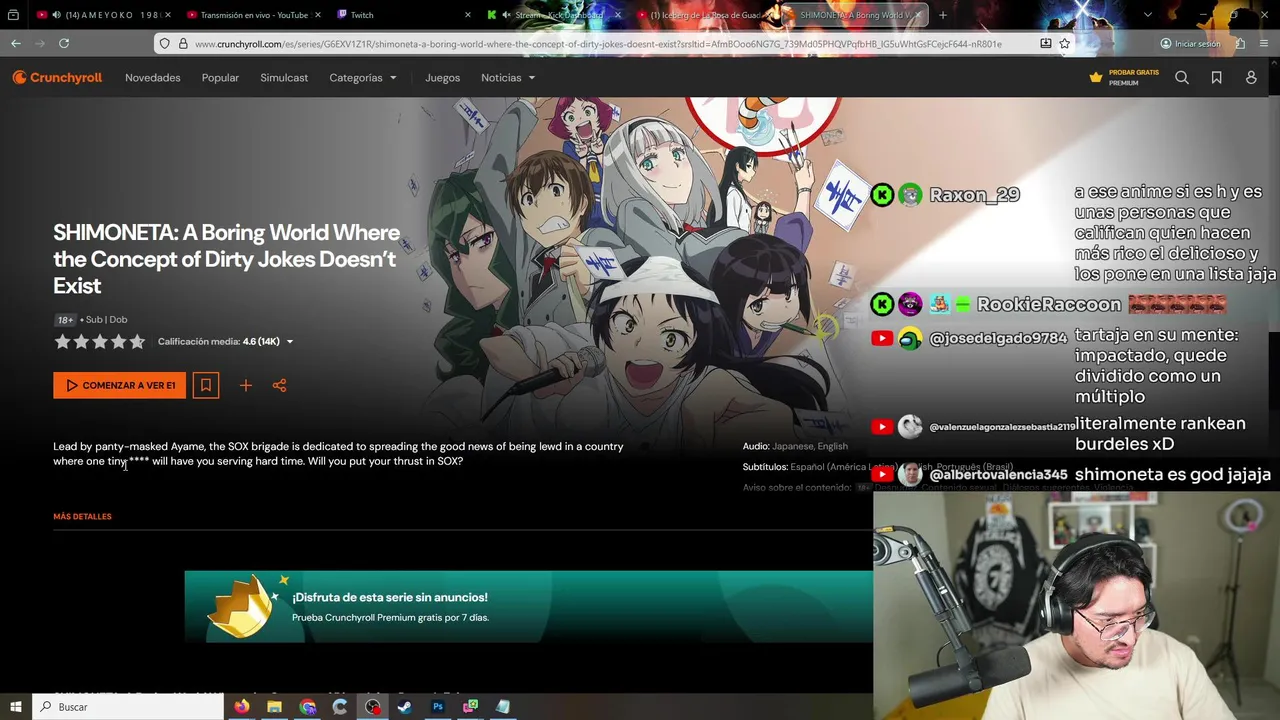Open the browser tabs list dropdown chevron
The width and height of the screenshot is (1280, 720).
1147,15
